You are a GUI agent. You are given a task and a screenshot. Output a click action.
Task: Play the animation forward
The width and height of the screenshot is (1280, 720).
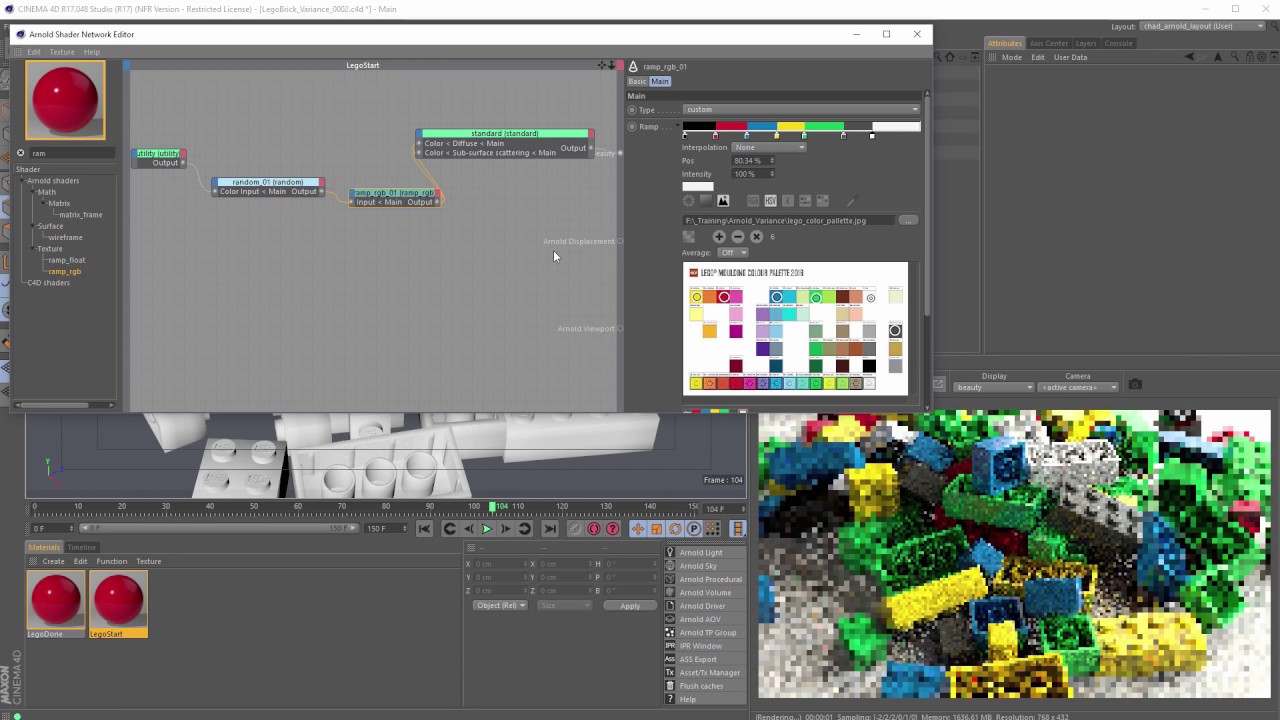[x=487, y=529]
